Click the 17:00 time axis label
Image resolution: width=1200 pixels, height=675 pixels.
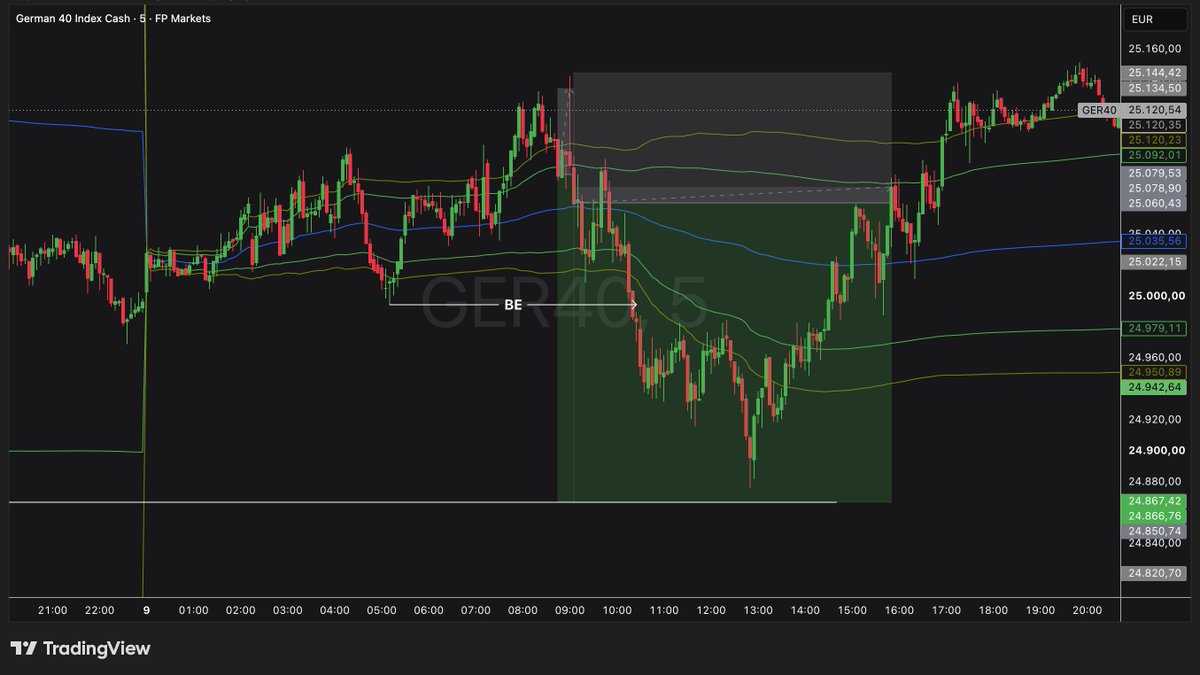(x=946, y=610)
